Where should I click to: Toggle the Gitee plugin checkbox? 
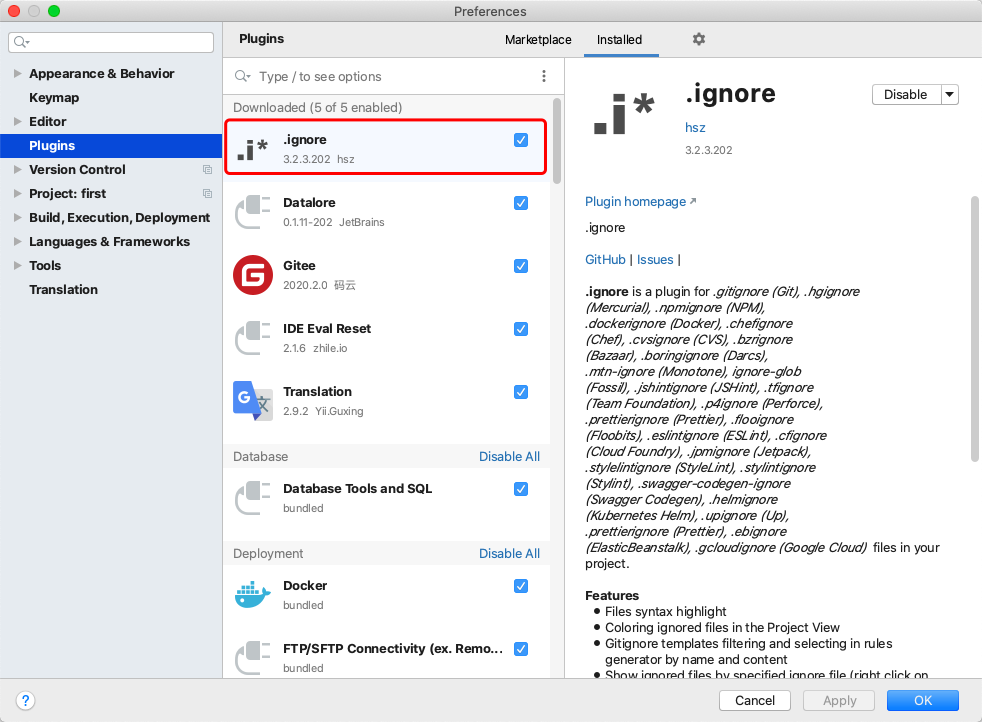click(521, 266)
